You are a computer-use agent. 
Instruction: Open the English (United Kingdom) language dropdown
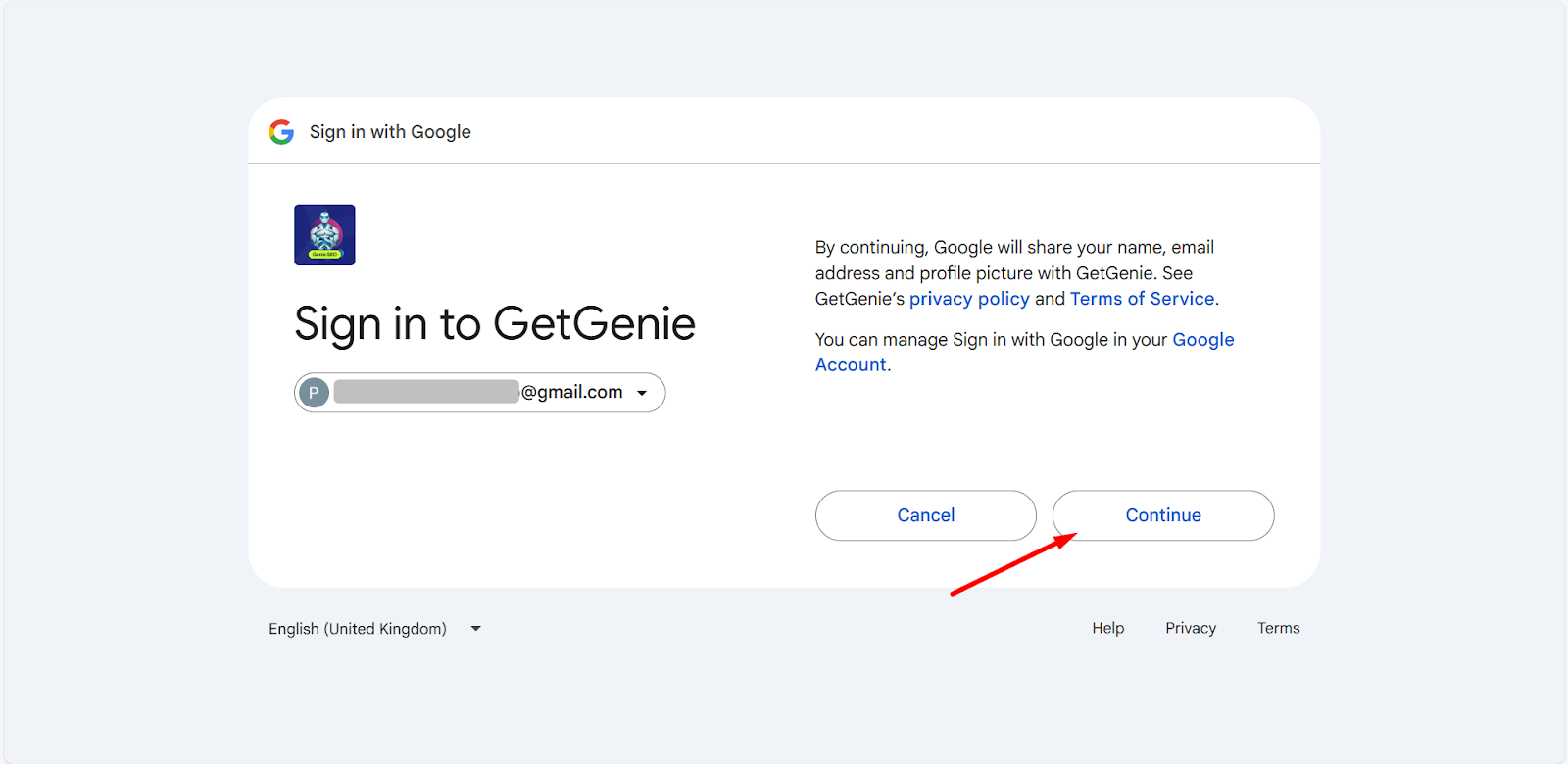[375, 629]
